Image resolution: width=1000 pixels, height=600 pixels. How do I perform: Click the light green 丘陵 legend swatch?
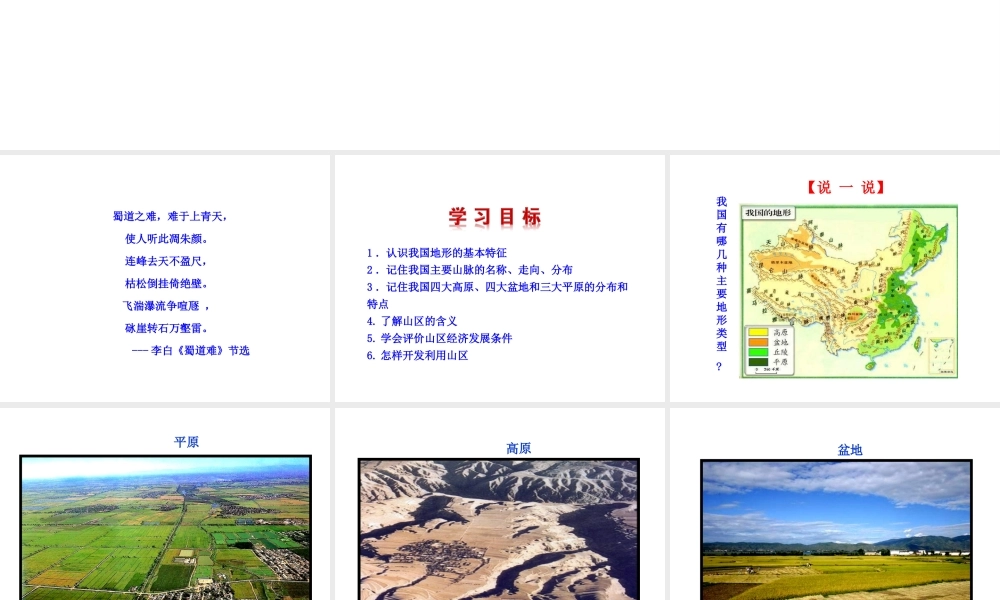pos(758,352)
